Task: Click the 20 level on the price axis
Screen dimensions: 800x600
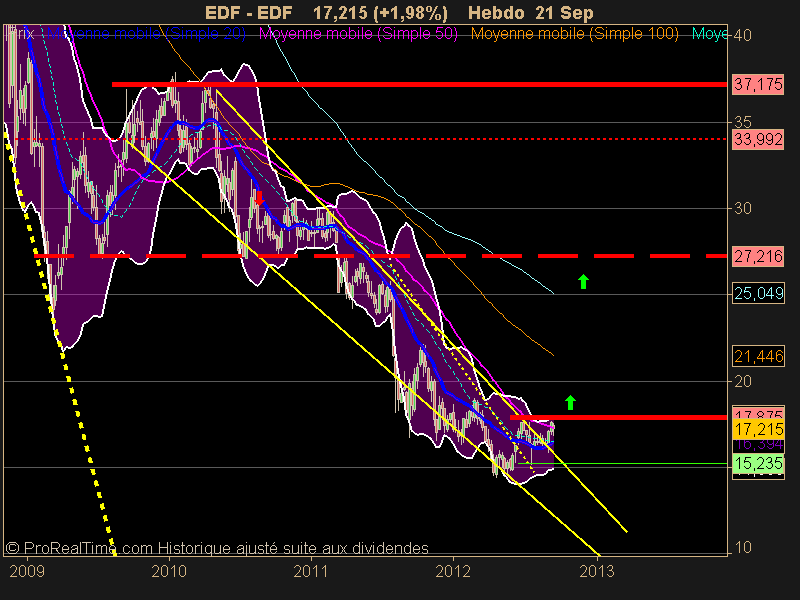Action: tap(742, 381)
